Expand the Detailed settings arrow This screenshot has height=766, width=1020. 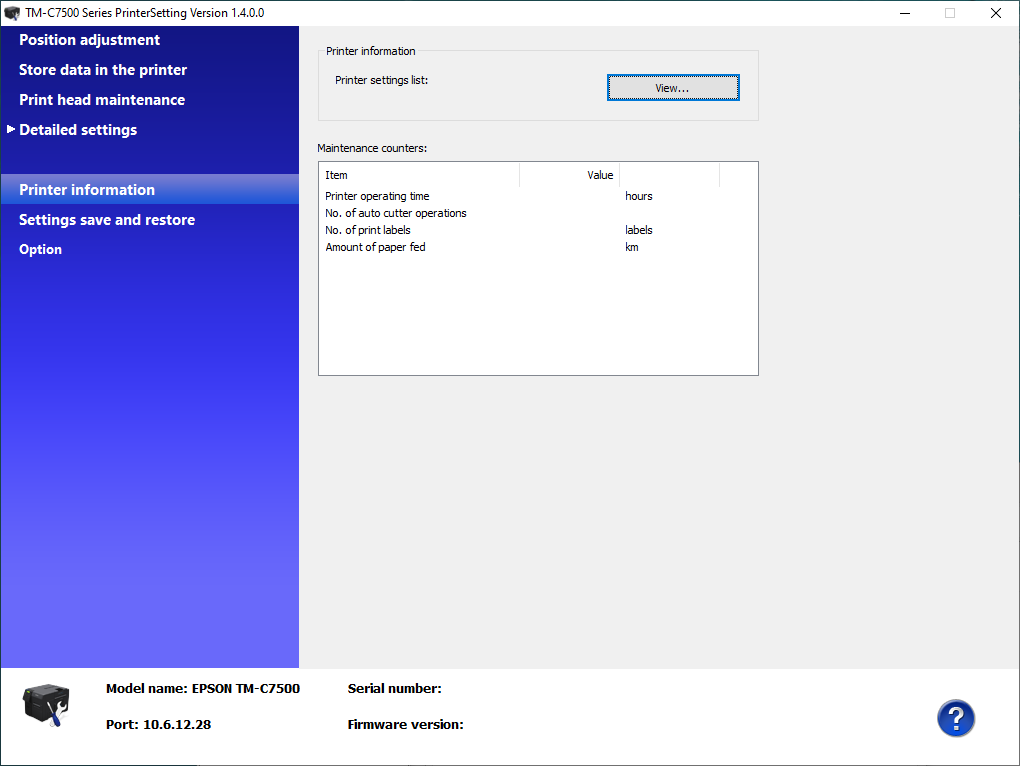point(11,129)
